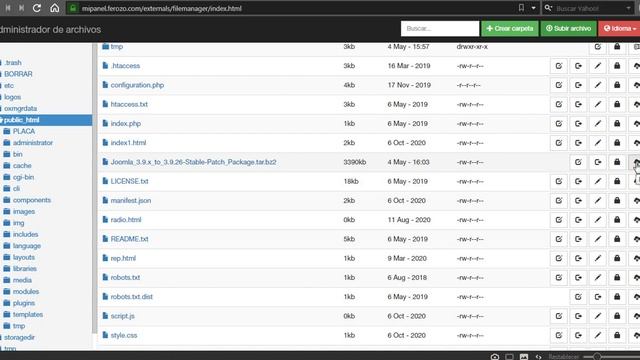Click the pencil edit icon for .htaccess
Viewport: 640px width, 360px height.
click(598, 66)
